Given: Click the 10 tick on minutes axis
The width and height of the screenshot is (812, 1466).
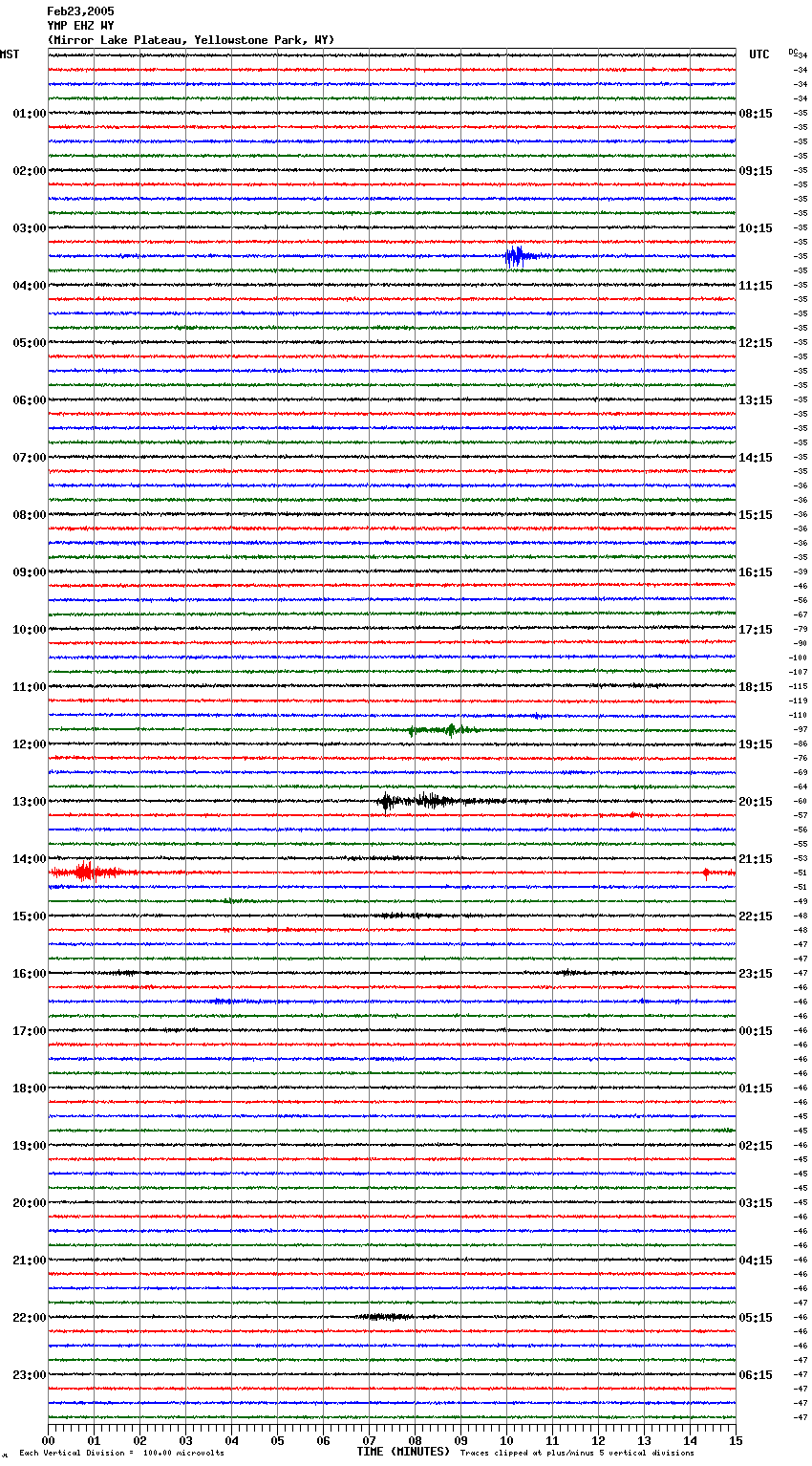Looking at the screenshot, I should pyautogui.click(x=507, y=1440).
